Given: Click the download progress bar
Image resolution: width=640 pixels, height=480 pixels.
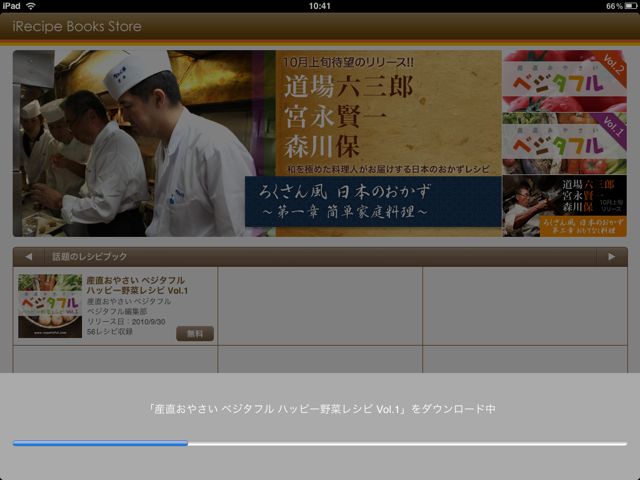Looking at the screenshot, I should coord(320,443).
